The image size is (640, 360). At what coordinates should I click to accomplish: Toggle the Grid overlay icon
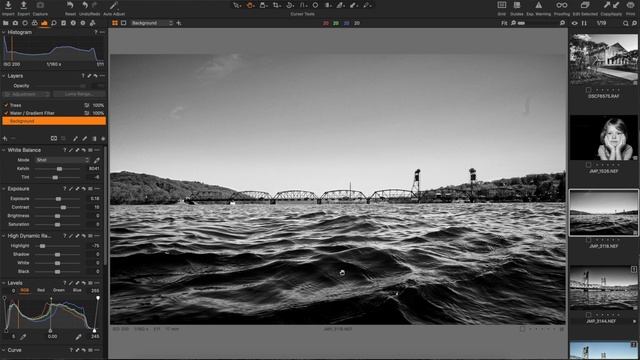[502, 5]
